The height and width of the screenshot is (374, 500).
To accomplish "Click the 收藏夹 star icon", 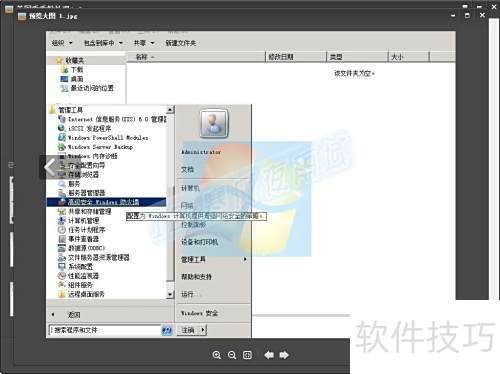I will (x=59, y=60).
